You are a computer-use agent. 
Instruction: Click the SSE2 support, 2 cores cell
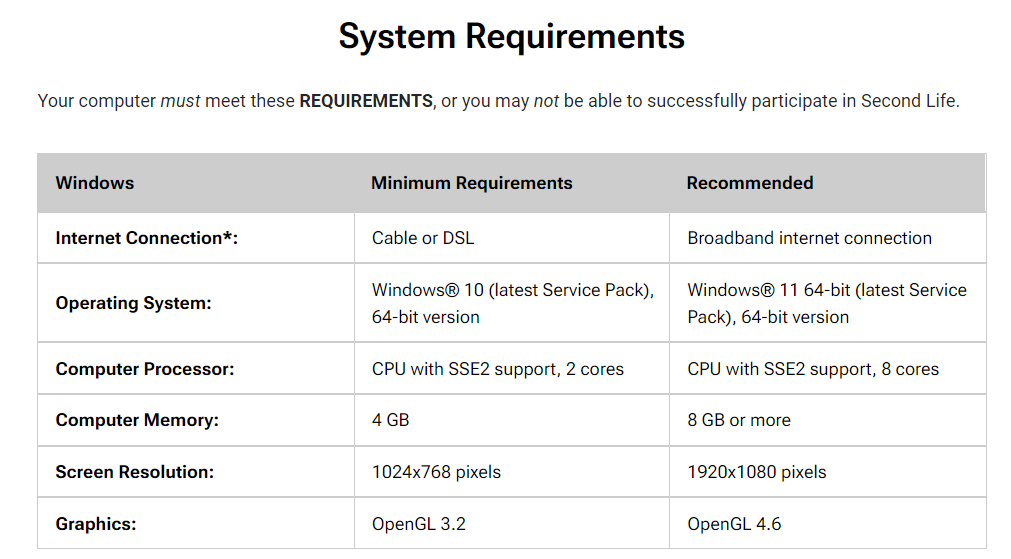498,369
